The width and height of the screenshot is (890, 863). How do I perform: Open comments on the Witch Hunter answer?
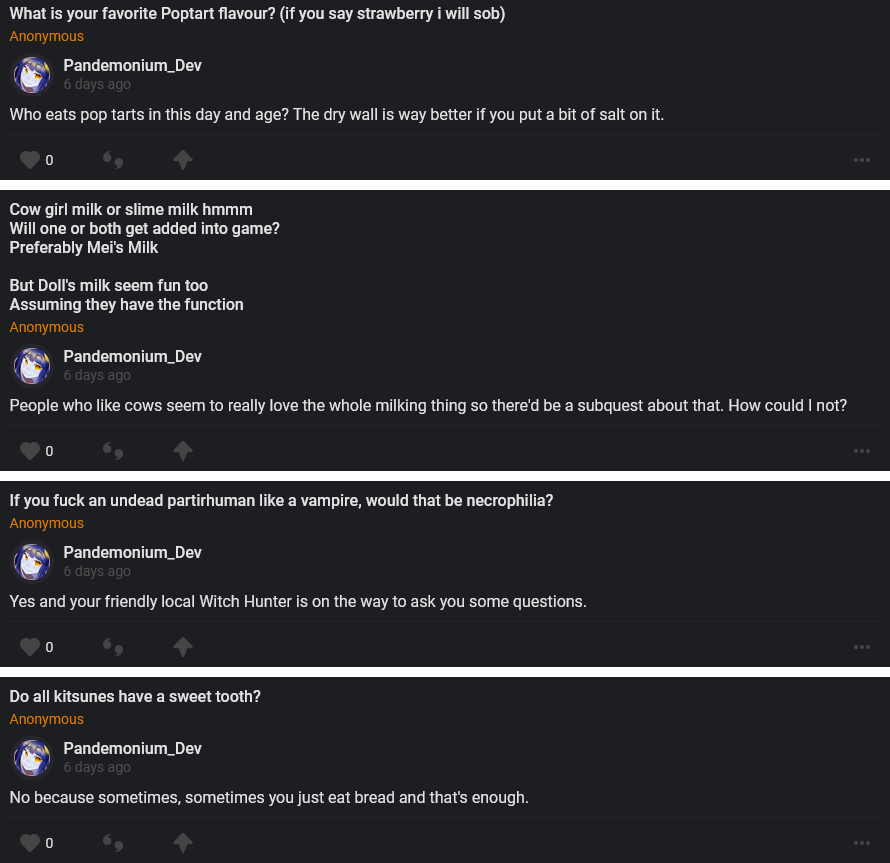113,647
